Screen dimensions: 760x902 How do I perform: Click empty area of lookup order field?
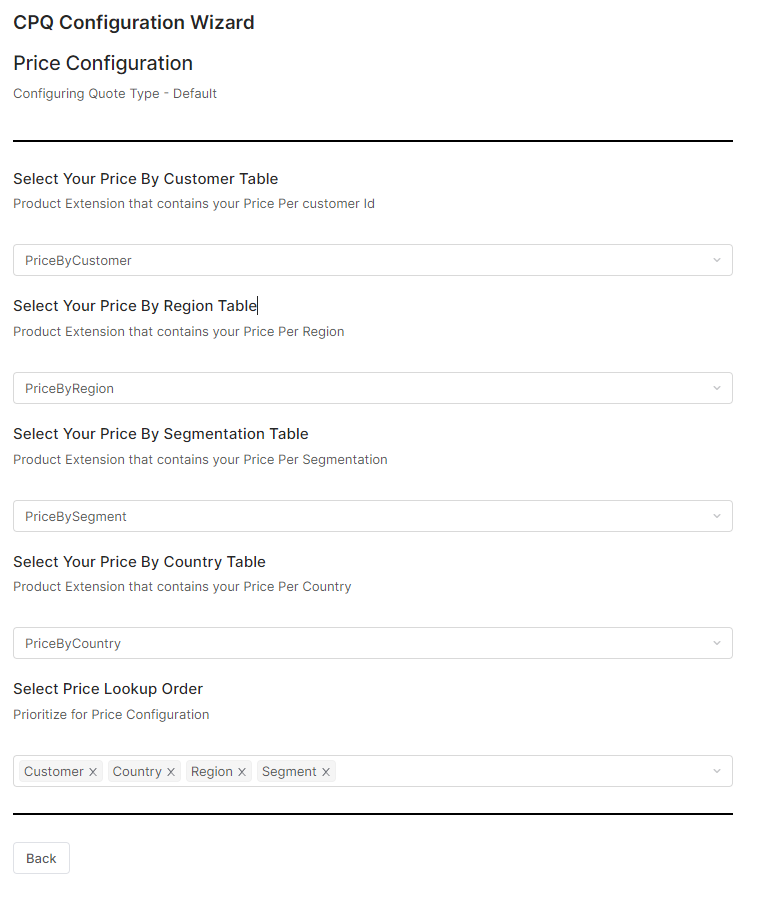(520, 771)
